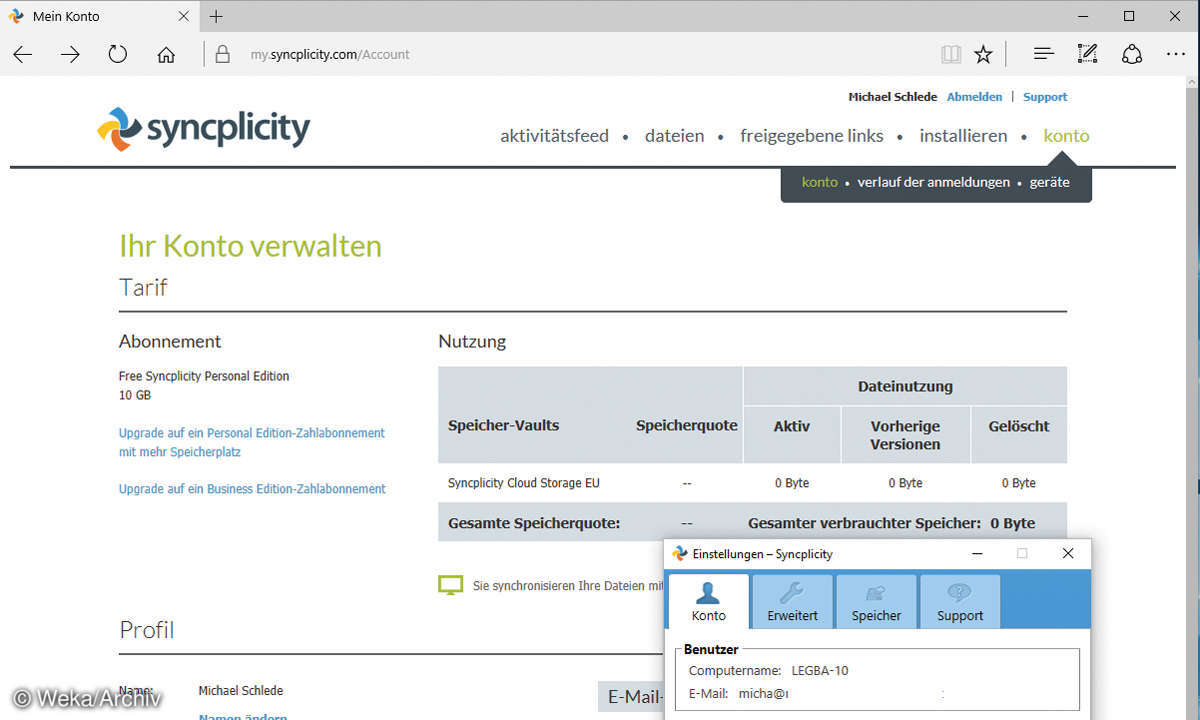
Task: Open the installieren menu item
Action: point(963,136)
